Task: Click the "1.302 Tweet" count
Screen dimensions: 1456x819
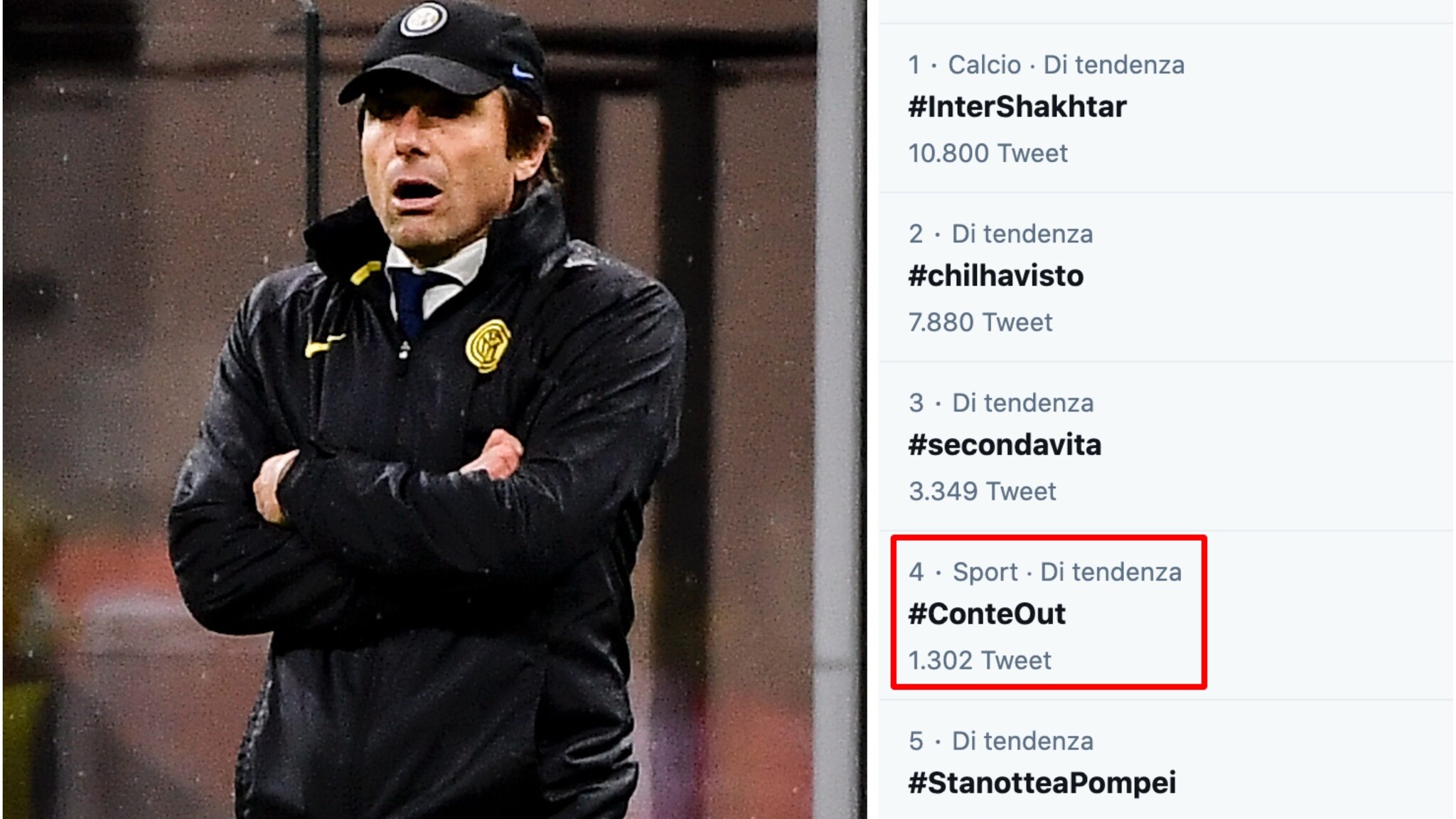Action: pyautogui.click(x=979, y=660)
